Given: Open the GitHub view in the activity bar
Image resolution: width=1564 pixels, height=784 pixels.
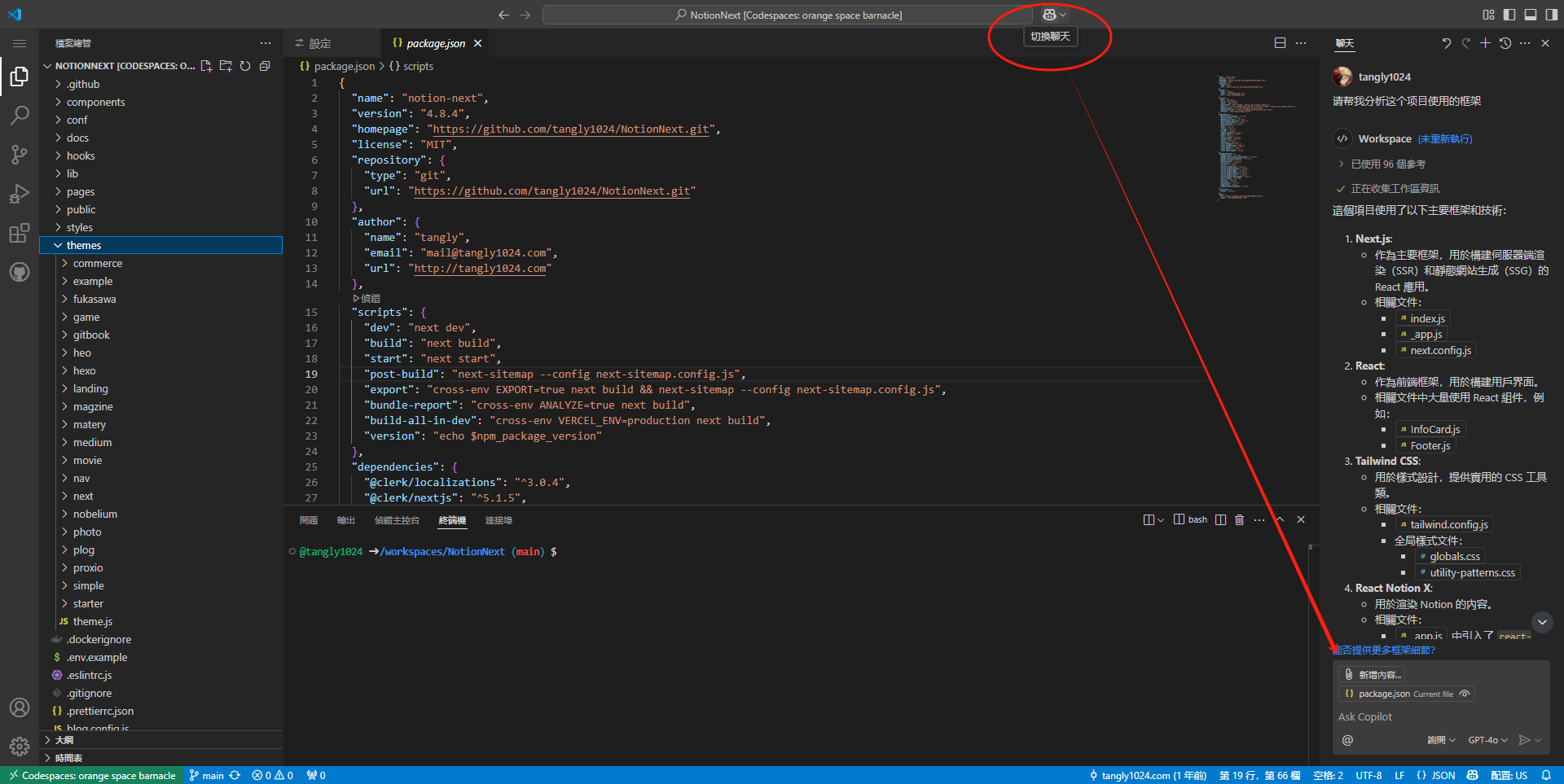Looking at the screenshot, I should (x=20, y=272).
